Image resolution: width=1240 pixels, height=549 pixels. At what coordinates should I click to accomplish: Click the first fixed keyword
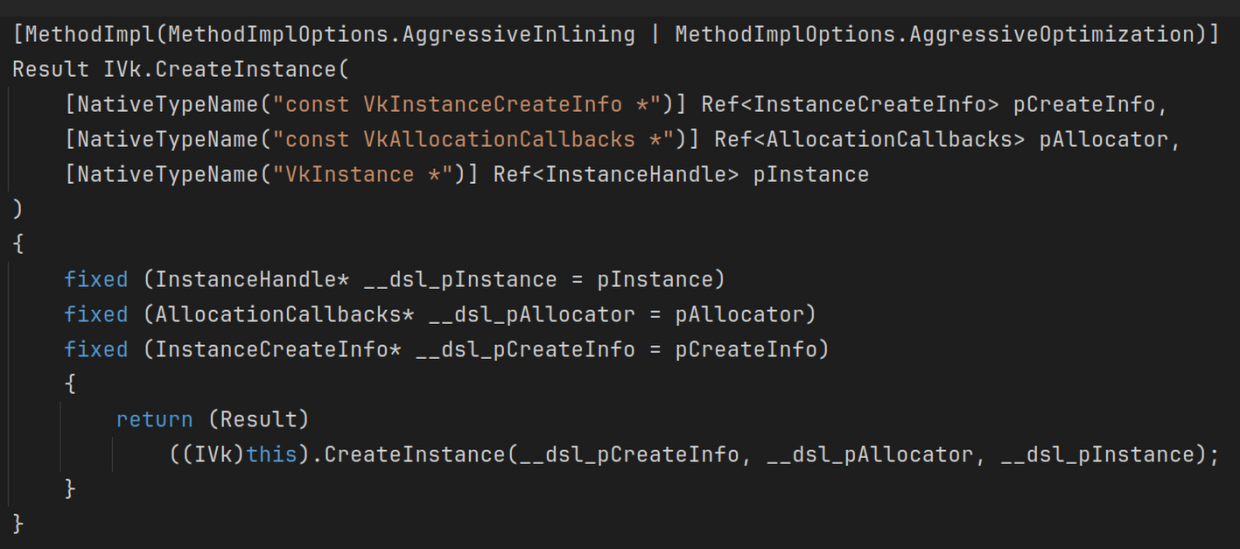[96, 279]
